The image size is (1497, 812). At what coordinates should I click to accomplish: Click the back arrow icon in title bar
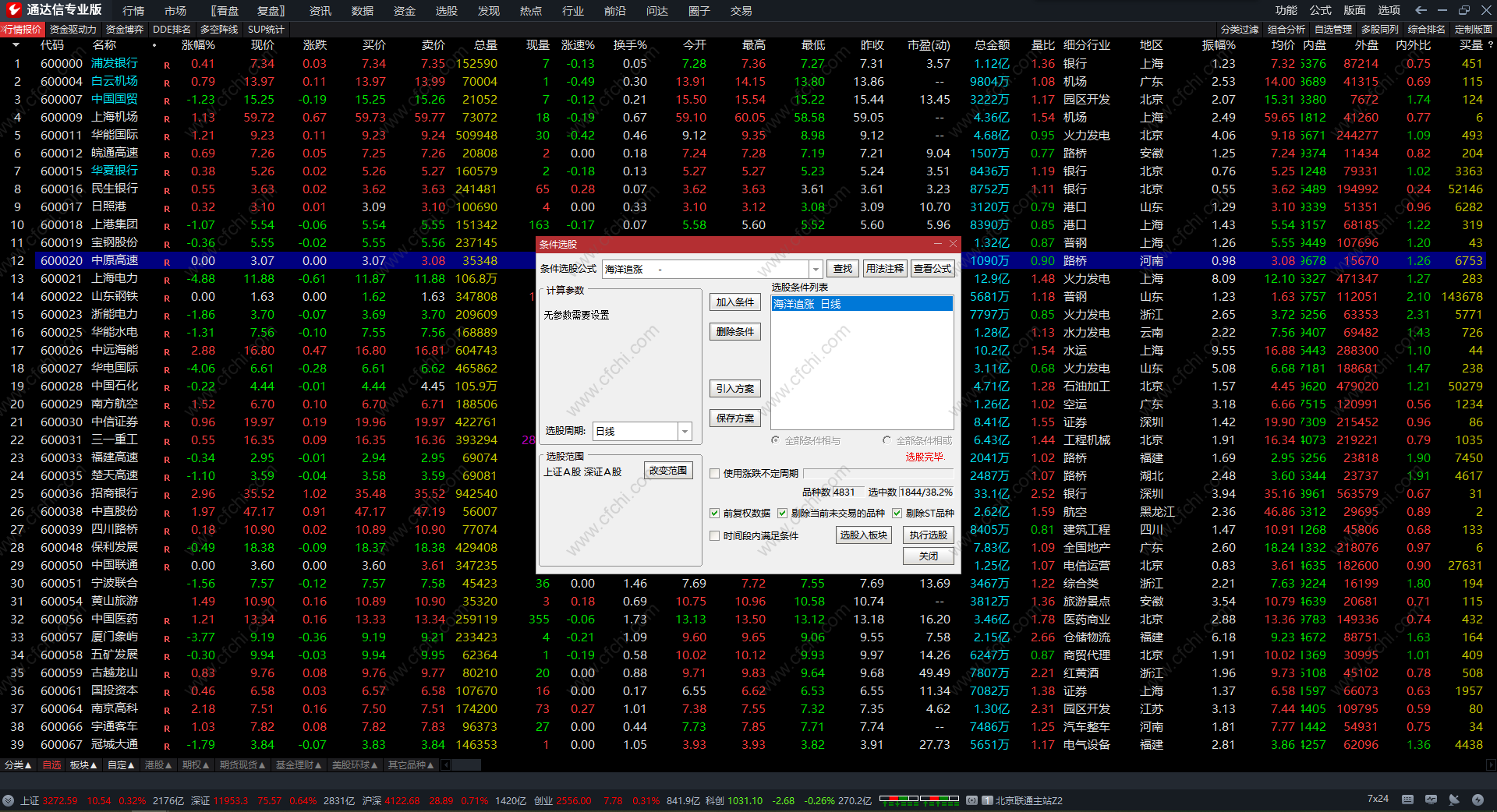[1421, 10]
